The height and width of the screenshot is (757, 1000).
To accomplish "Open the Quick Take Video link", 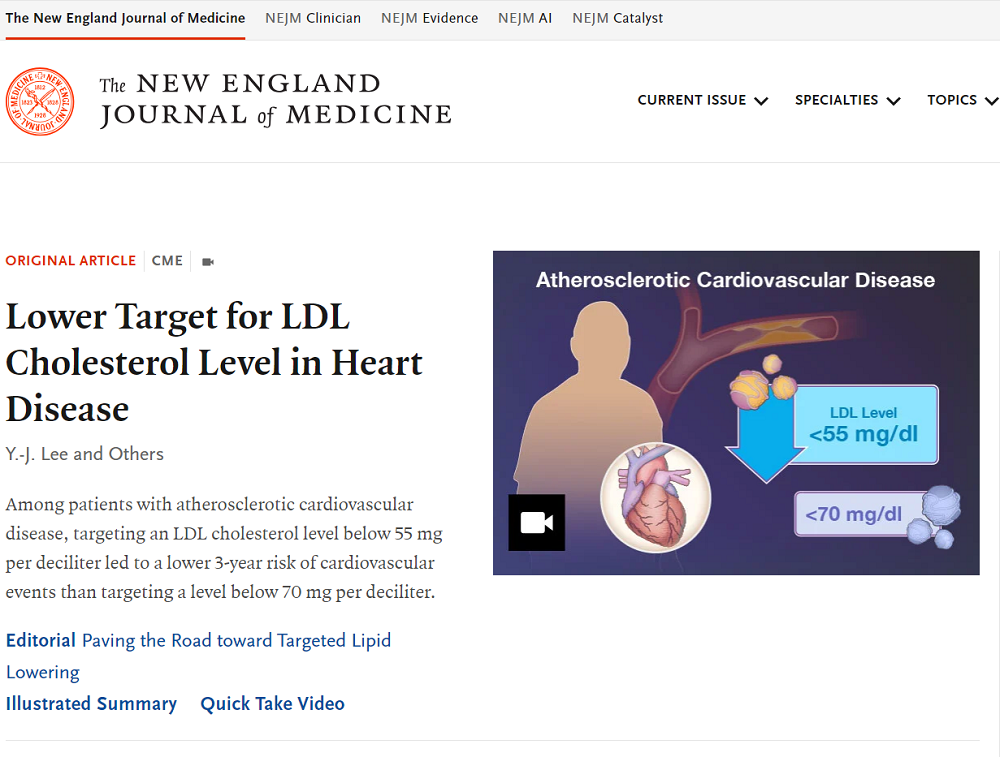I will (272, 704).
